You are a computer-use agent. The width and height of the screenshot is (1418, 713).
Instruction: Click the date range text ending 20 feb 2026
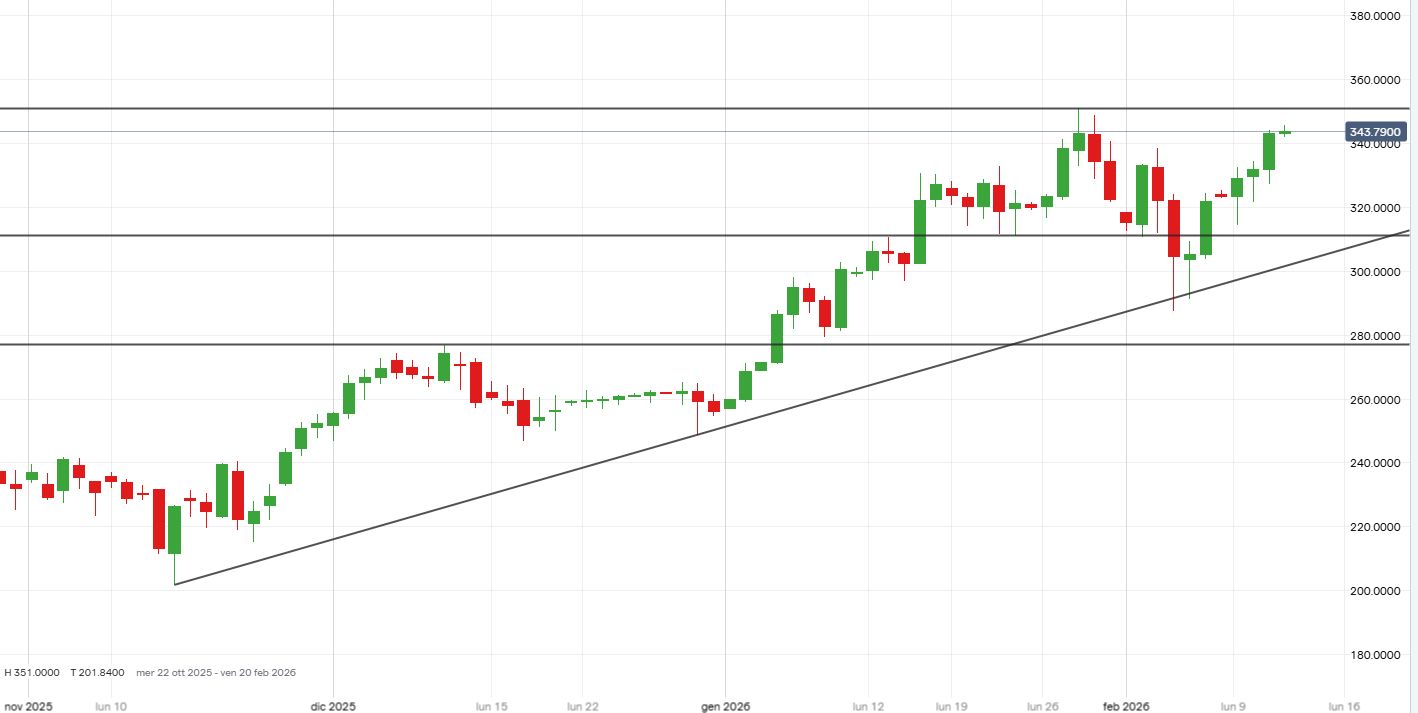click(216, 673)
